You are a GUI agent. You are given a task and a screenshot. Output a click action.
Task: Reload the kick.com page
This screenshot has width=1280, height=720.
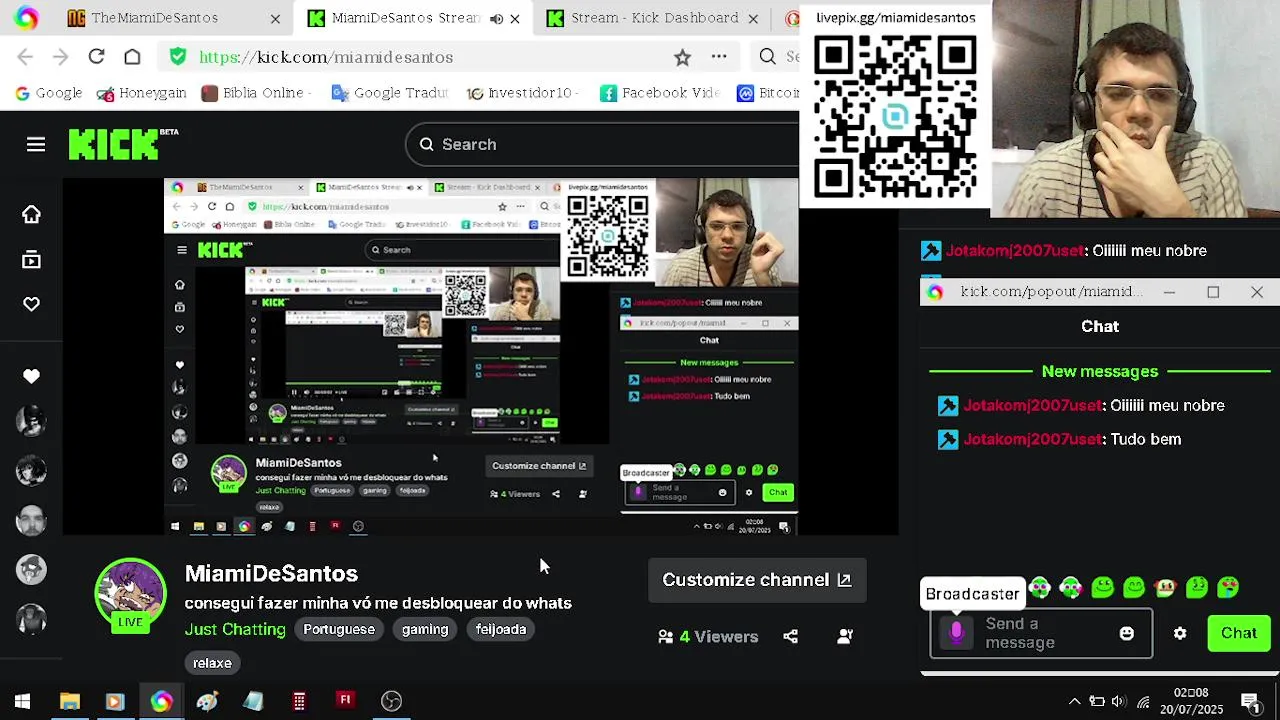[x=96, y=57]
